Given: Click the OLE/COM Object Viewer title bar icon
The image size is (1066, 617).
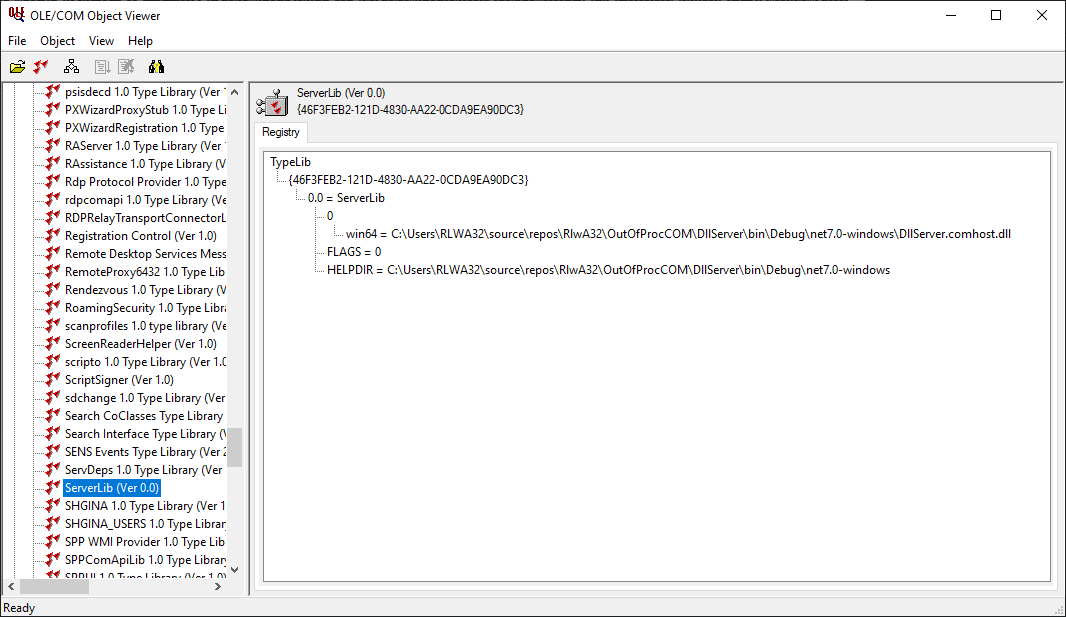Looking at the screenshot, I should point(16,14).
